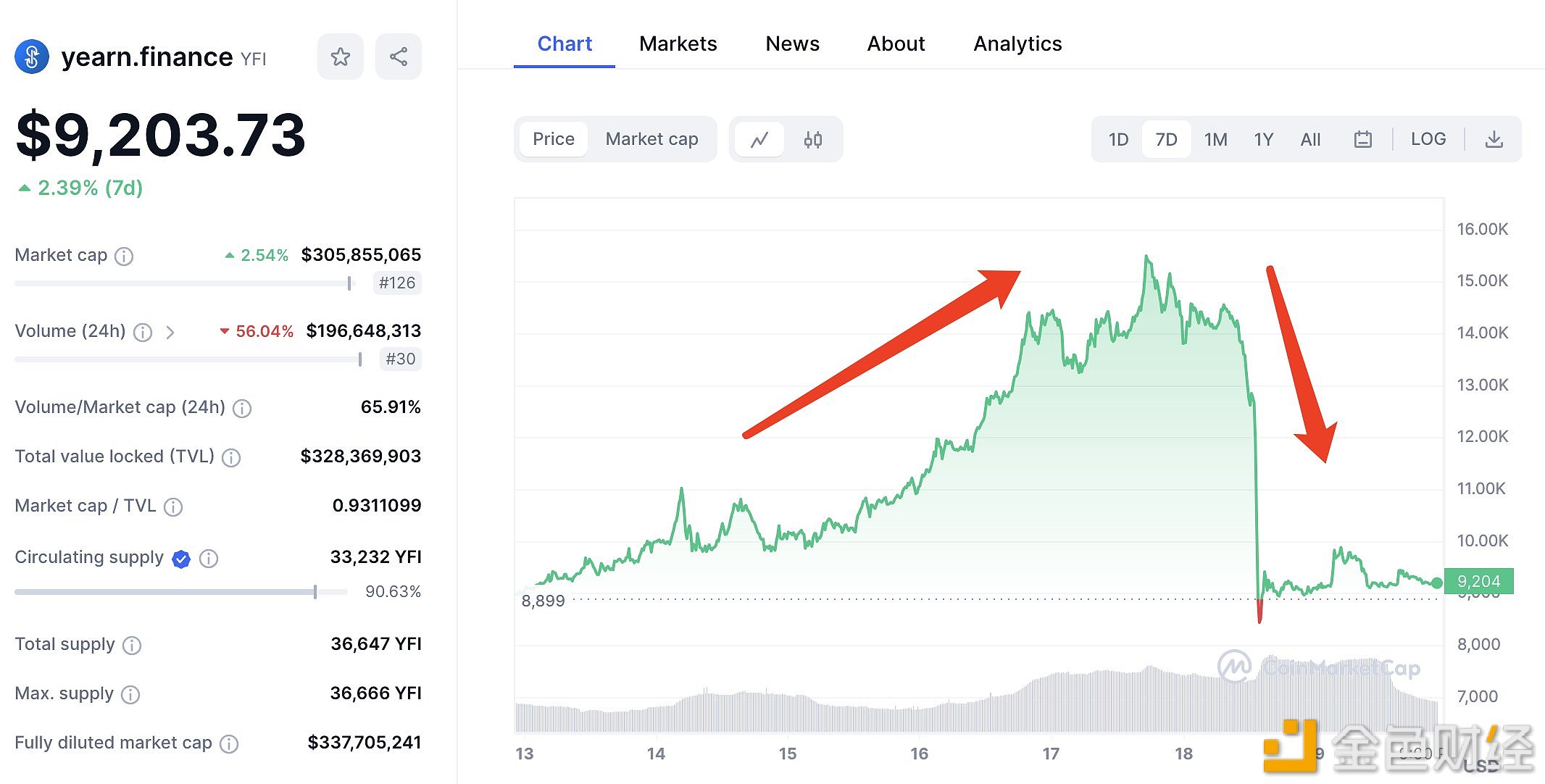The height and width of the screenshot is (784, 1545).
Task: Click the yearn.finance YFI logo
Action: (x=32, y=57)
